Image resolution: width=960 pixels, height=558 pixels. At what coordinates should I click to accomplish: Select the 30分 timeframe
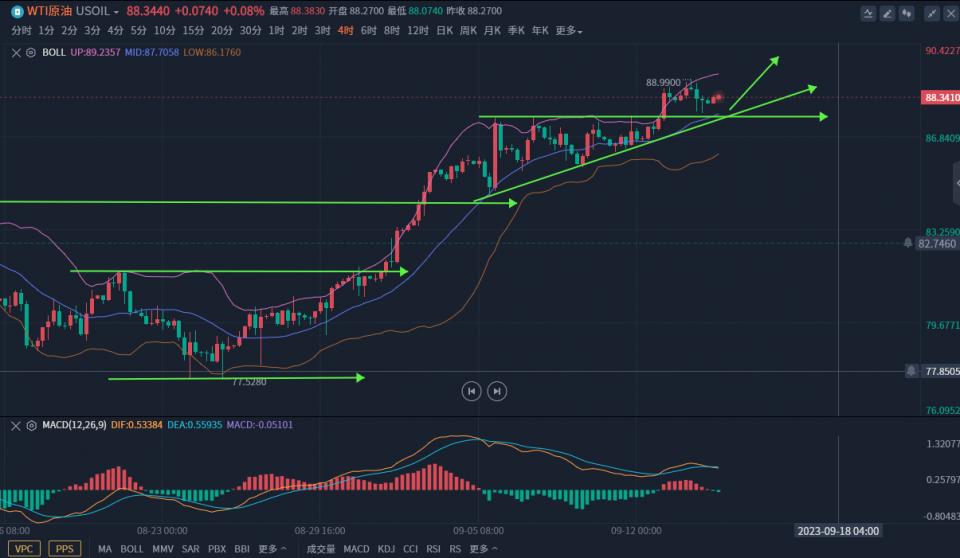250,31
